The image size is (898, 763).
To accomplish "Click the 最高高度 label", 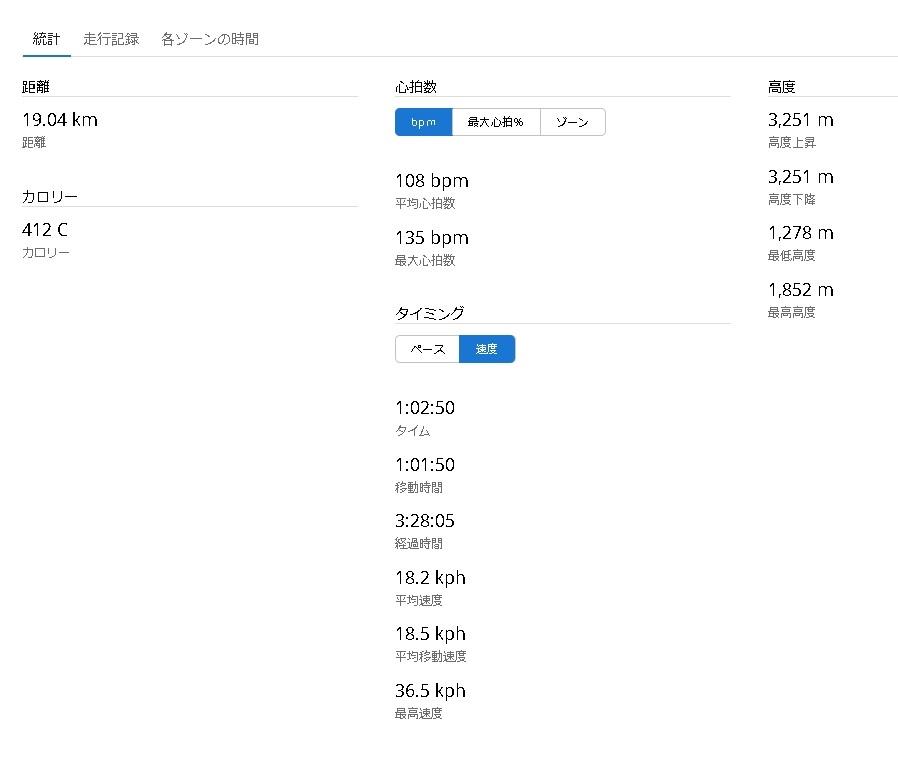I will click(x=791, y=312).
